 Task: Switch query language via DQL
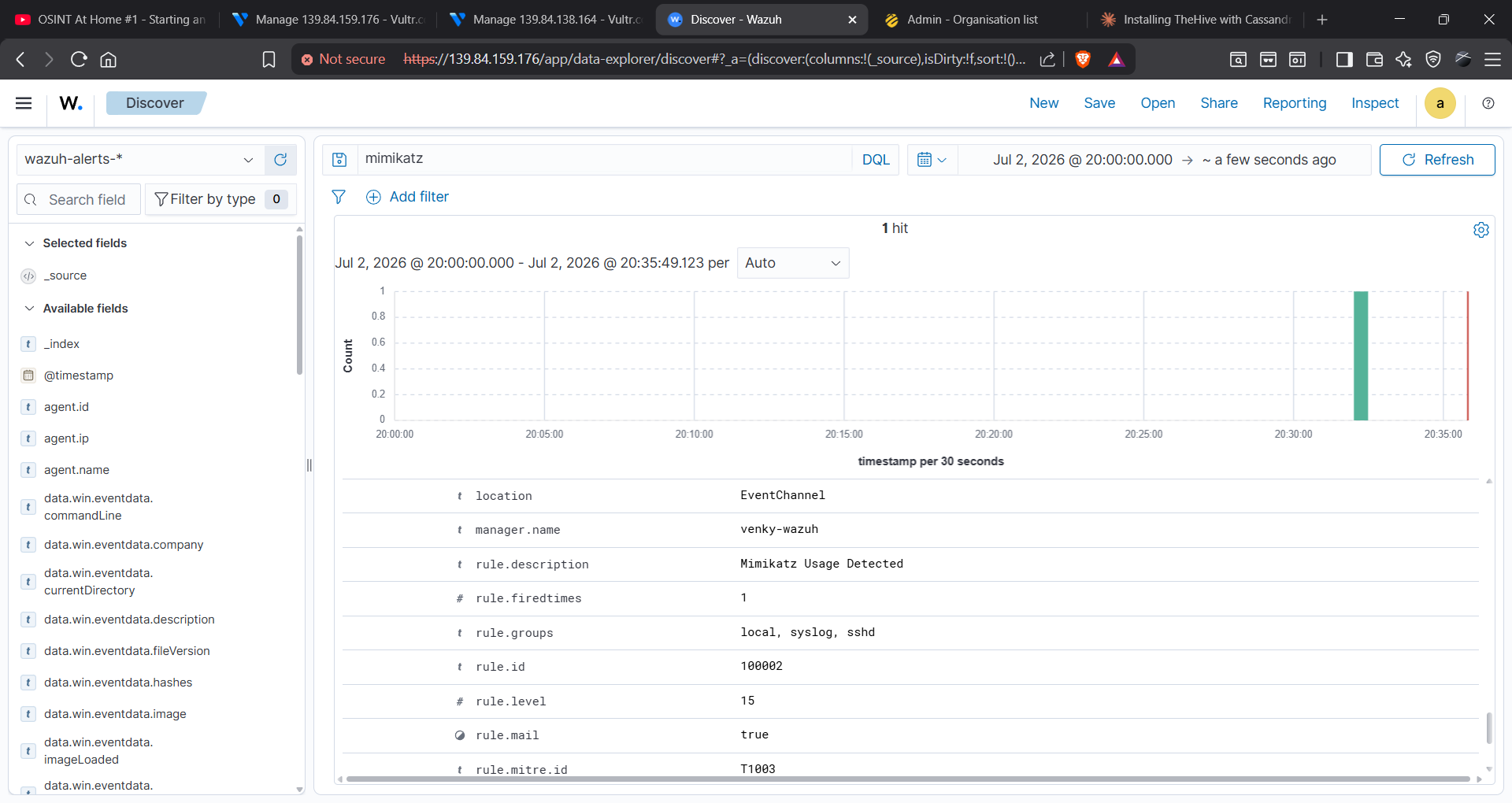(x=876, y=160)
